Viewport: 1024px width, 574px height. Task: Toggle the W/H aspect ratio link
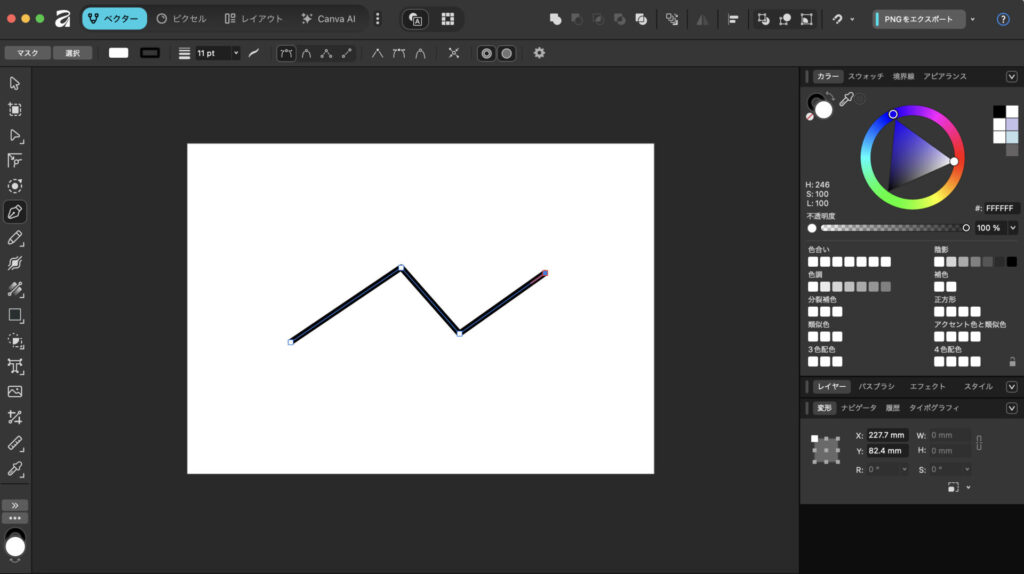coord(979,442)
